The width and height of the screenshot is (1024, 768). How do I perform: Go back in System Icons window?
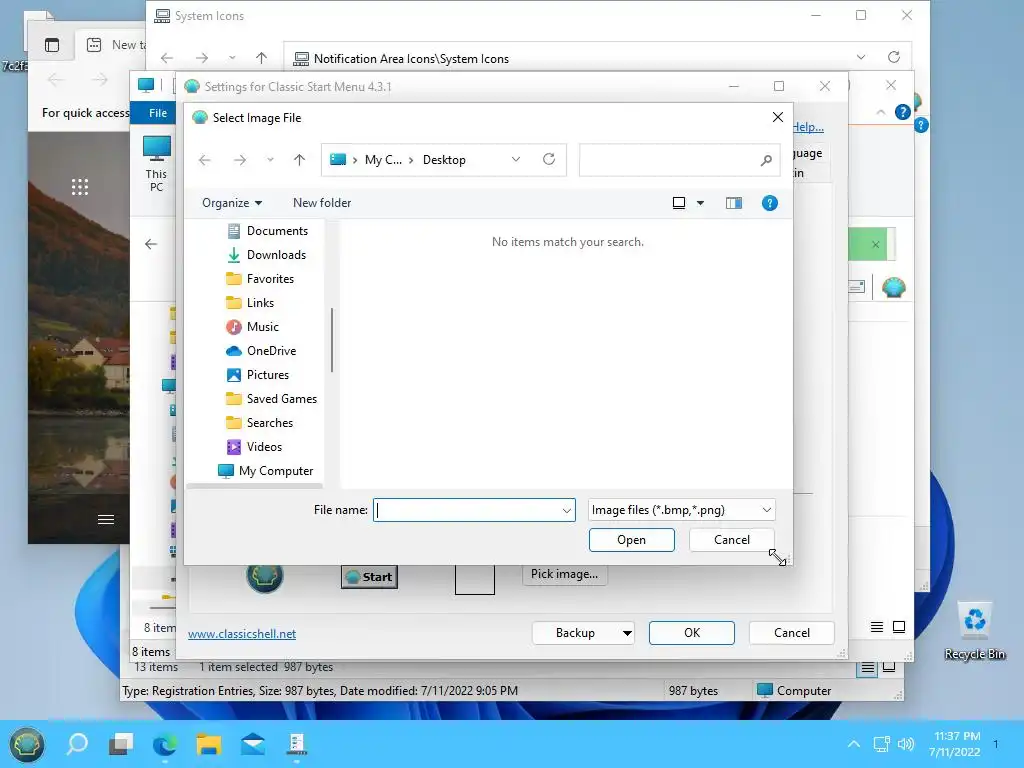167,58
